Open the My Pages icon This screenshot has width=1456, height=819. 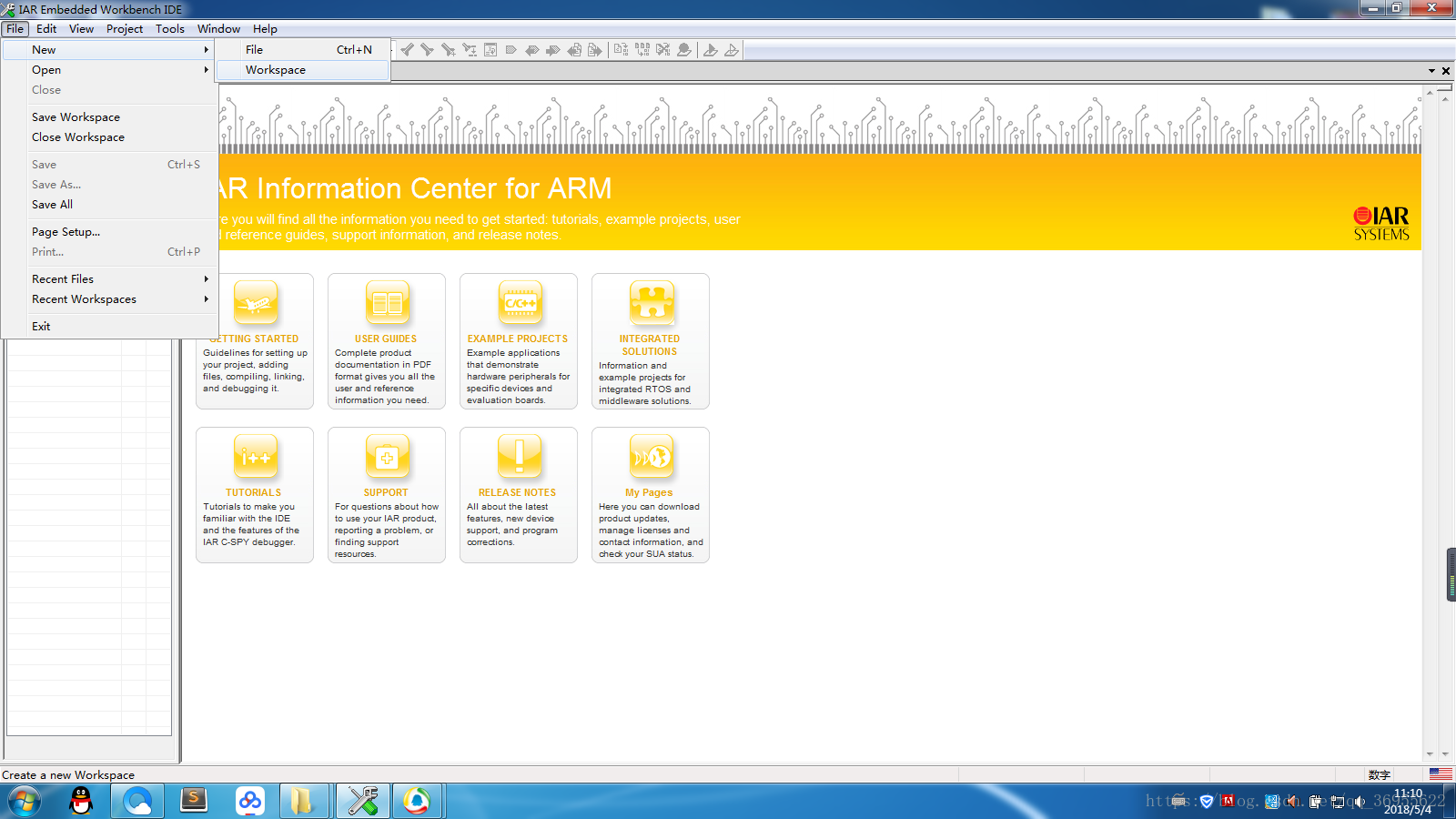(652, 457)
